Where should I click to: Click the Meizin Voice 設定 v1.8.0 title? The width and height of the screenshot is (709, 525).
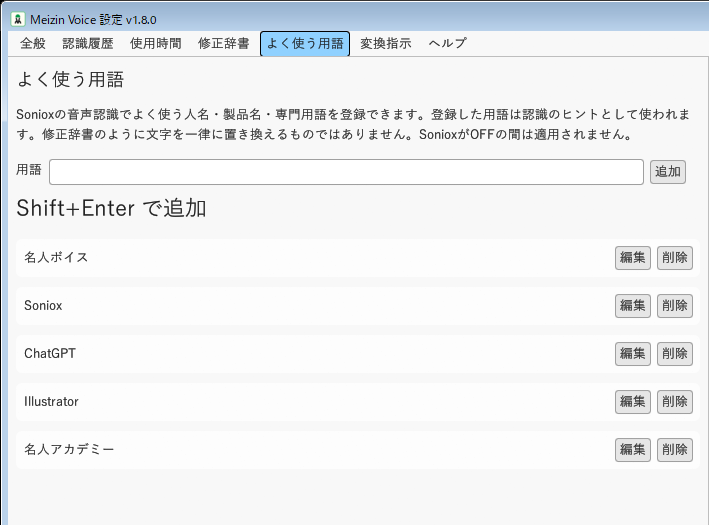point(93,20)
